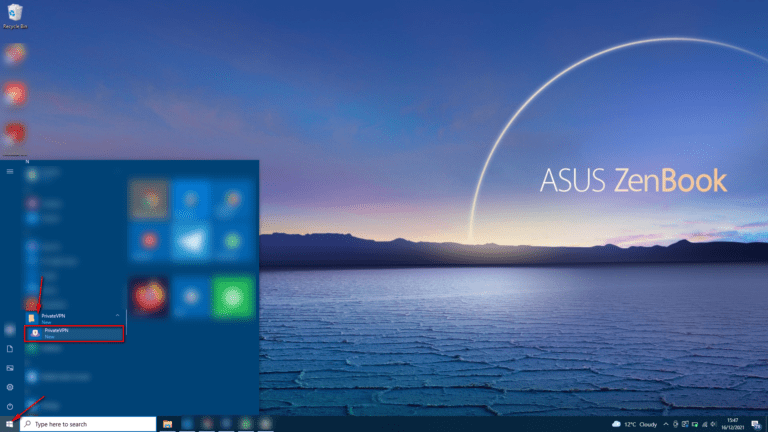Click the user account icon in Start sidebar
768x432 pixels.
pyautogui.click(x=10, y=329)
